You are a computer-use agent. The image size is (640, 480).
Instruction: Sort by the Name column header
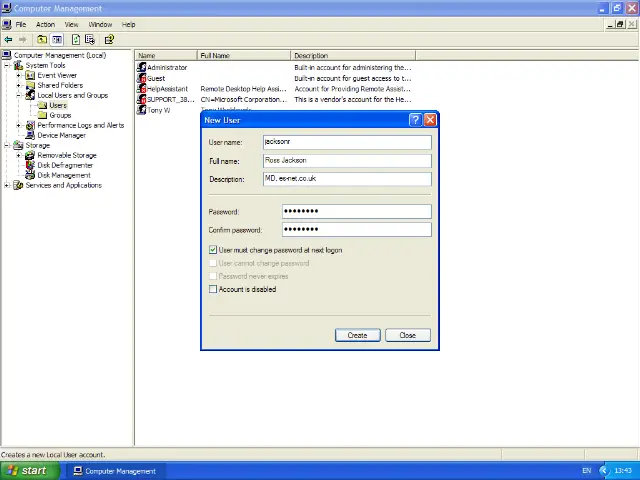(x=167, y=56)
